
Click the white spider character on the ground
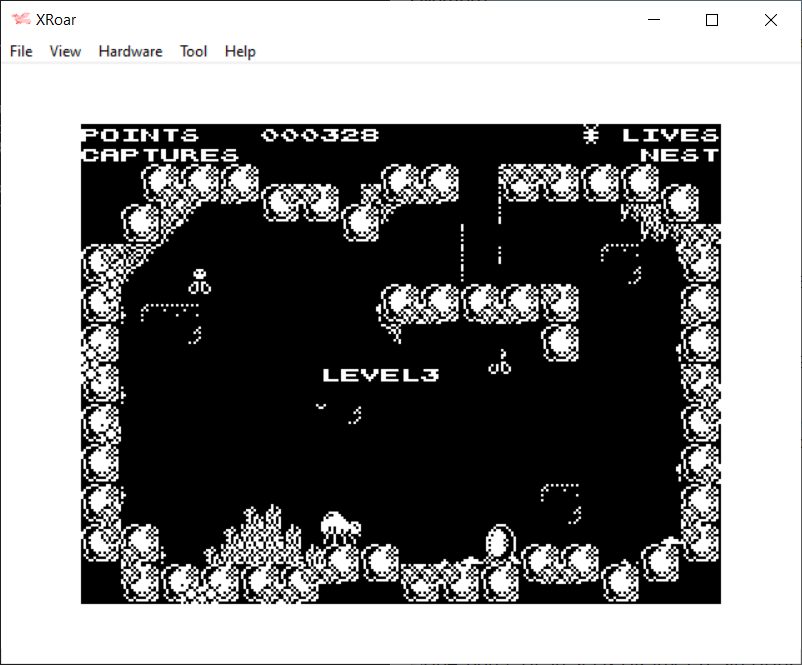coord(340,526)
